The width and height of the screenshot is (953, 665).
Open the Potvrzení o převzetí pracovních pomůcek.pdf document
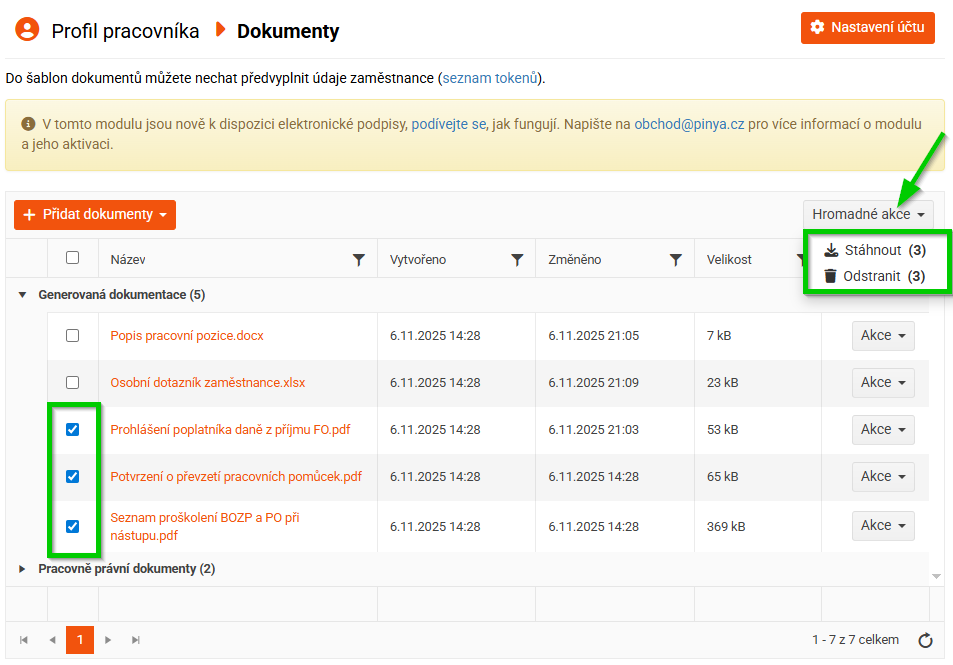[x=236, y=477]
